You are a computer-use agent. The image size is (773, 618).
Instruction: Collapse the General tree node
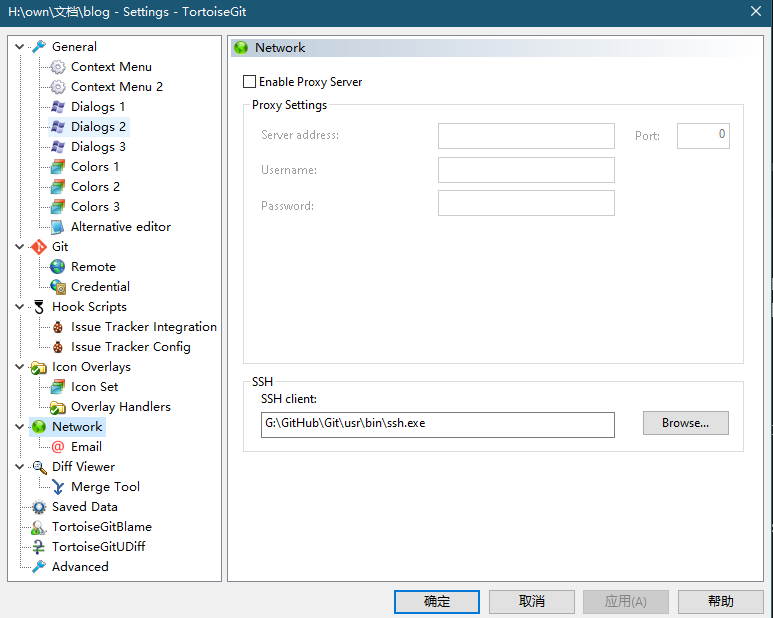point(20,47)
